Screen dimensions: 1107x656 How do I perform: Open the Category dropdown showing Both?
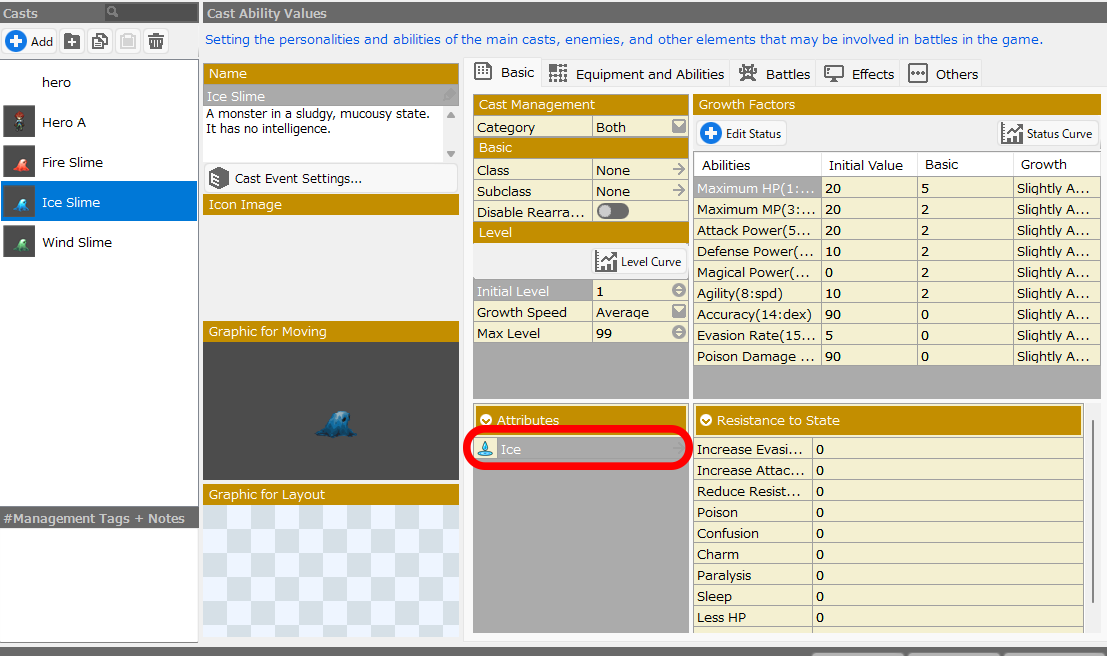[x=679, y=127]
